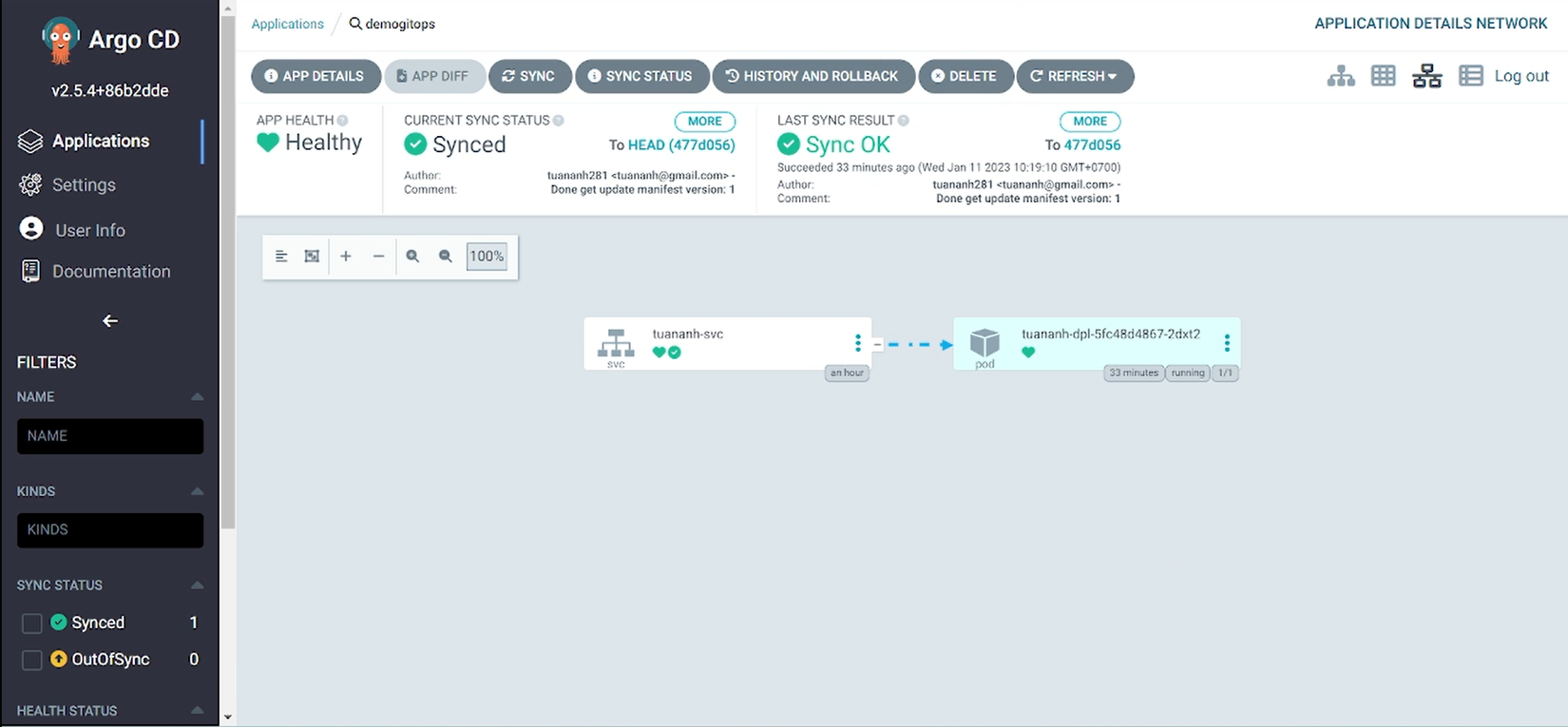Check the Synced filter checkbox
Image resolution: width=1568 pixels, height=727 pixels.
click(x=32, y=623)
